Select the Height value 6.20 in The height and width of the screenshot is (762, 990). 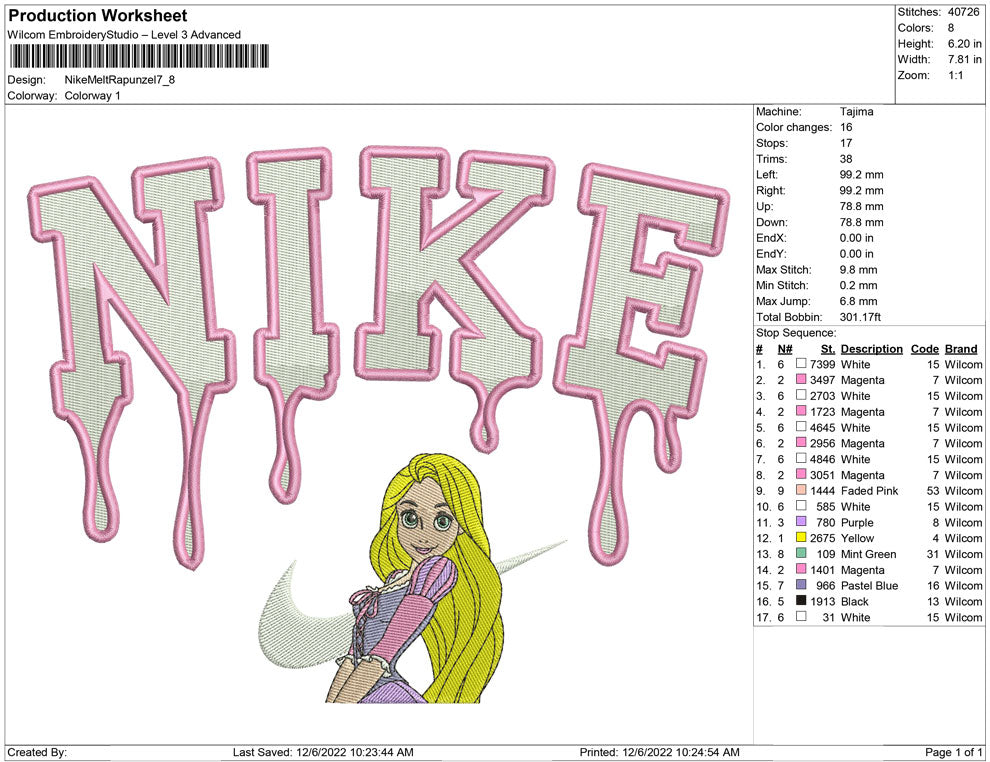tap(964, 44)
